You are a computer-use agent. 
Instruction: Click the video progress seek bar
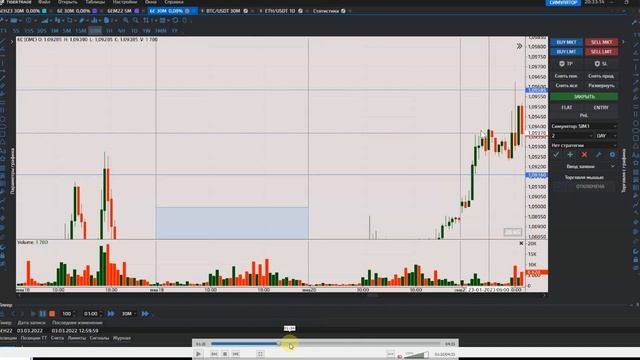click(x=326, y=344)
